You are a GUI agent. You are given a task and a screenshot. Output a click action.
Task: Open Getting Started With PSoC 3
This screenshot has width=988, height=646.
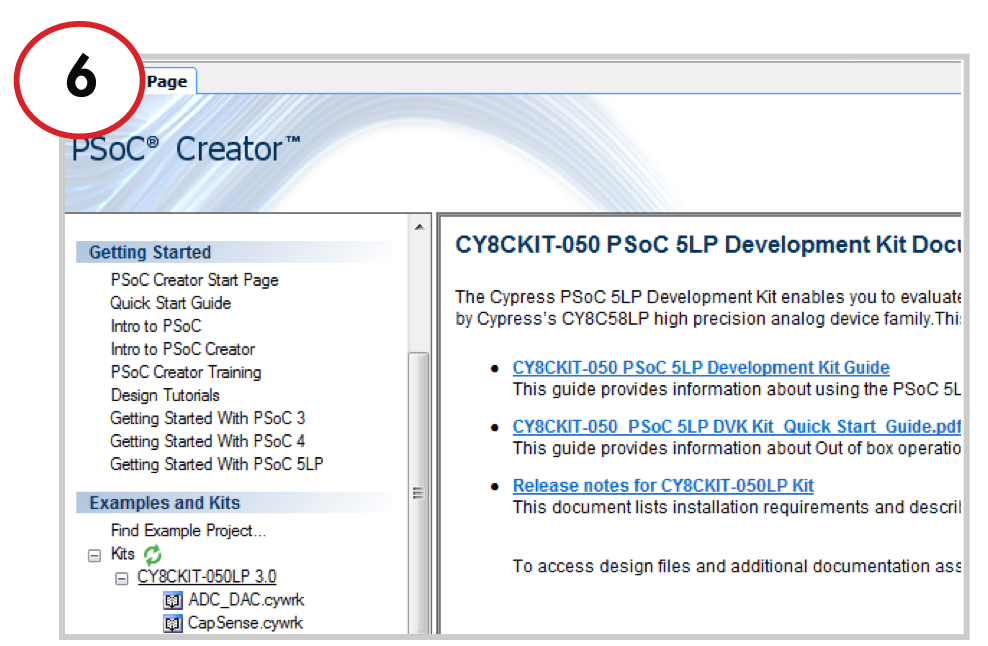[207, 418]
